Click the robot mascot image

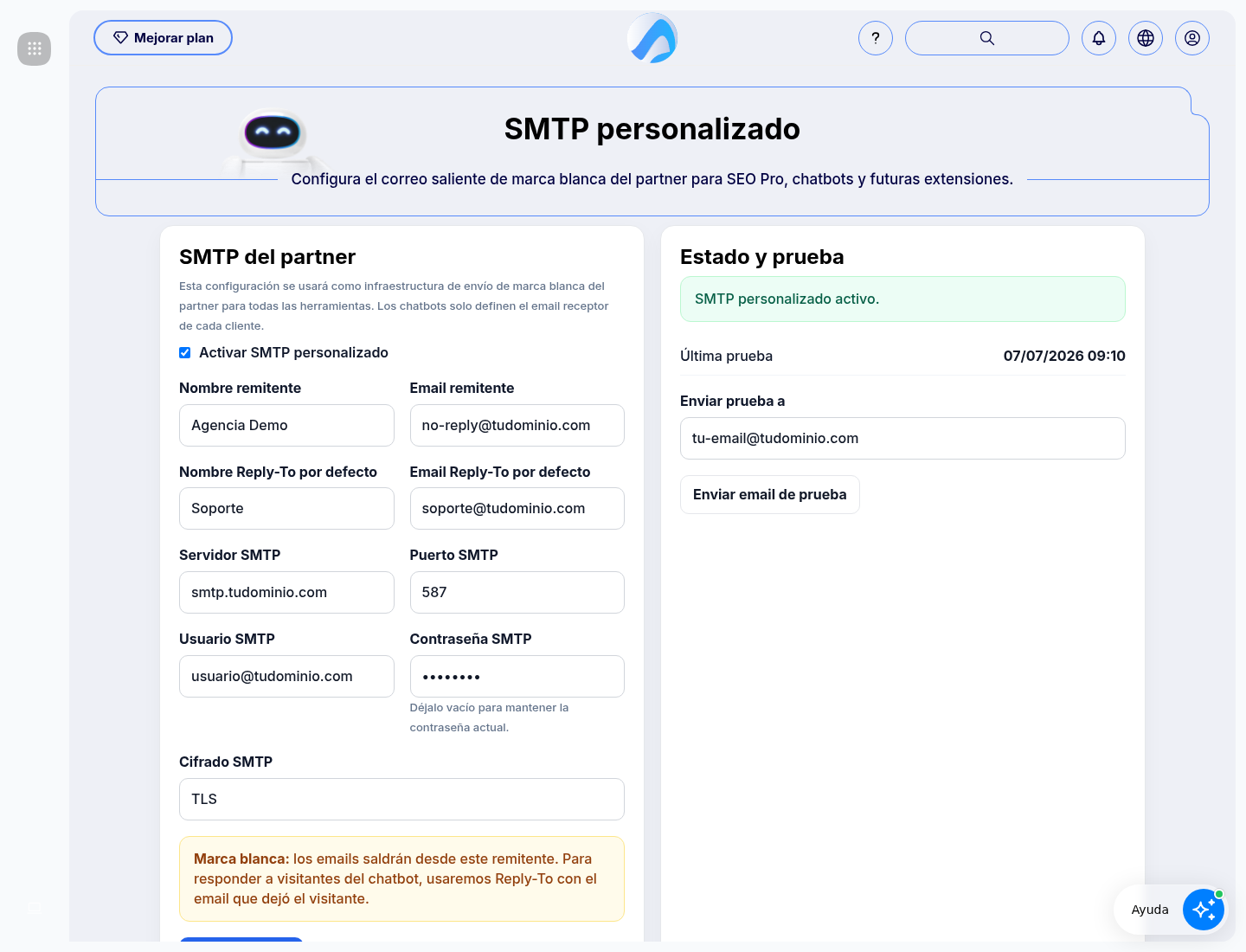tap(273, 143)
